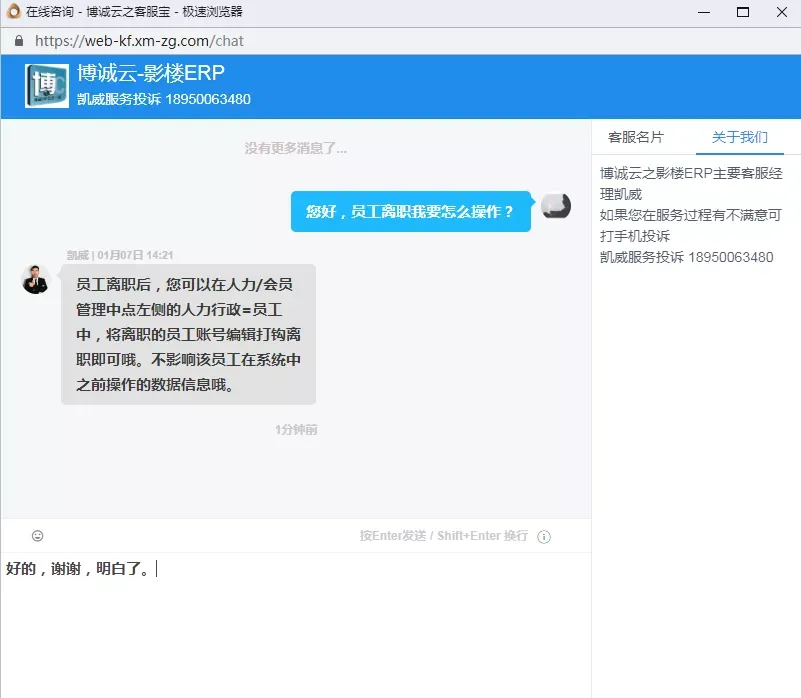Viewport: 801px width, 698px height.
Task: Click the 1分钟前 timestamp below the reply
Action: 296,429
